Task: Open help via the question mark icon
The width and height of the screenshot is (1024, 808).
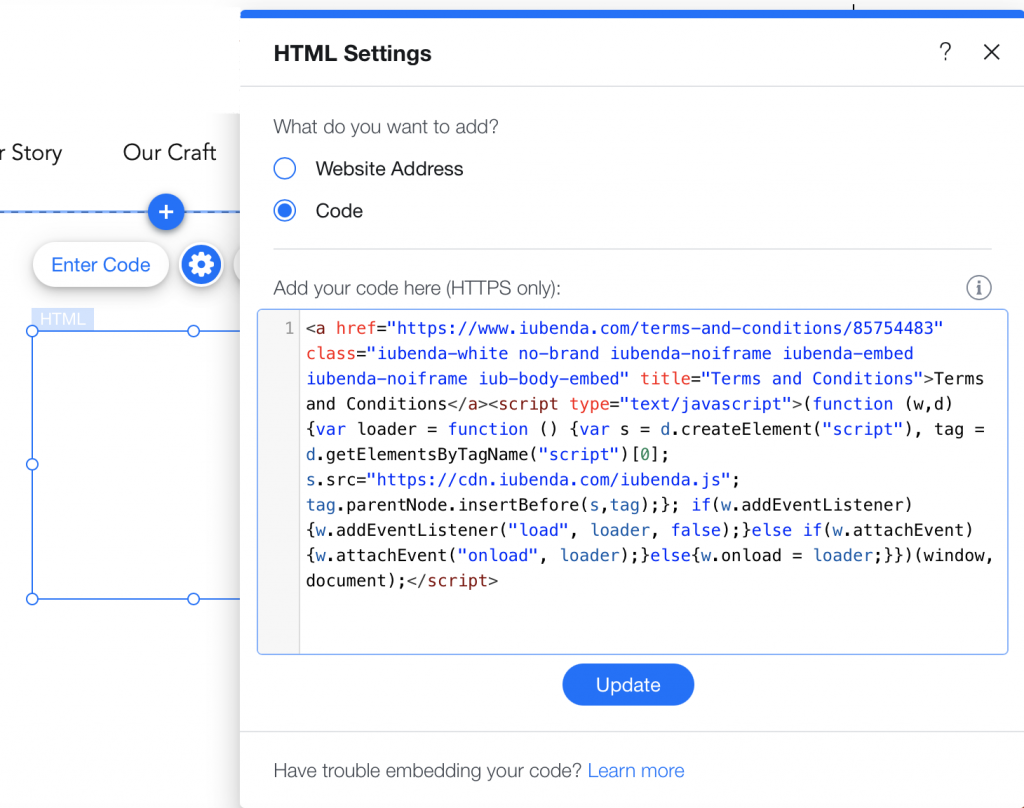Action: tap(945, 52)
